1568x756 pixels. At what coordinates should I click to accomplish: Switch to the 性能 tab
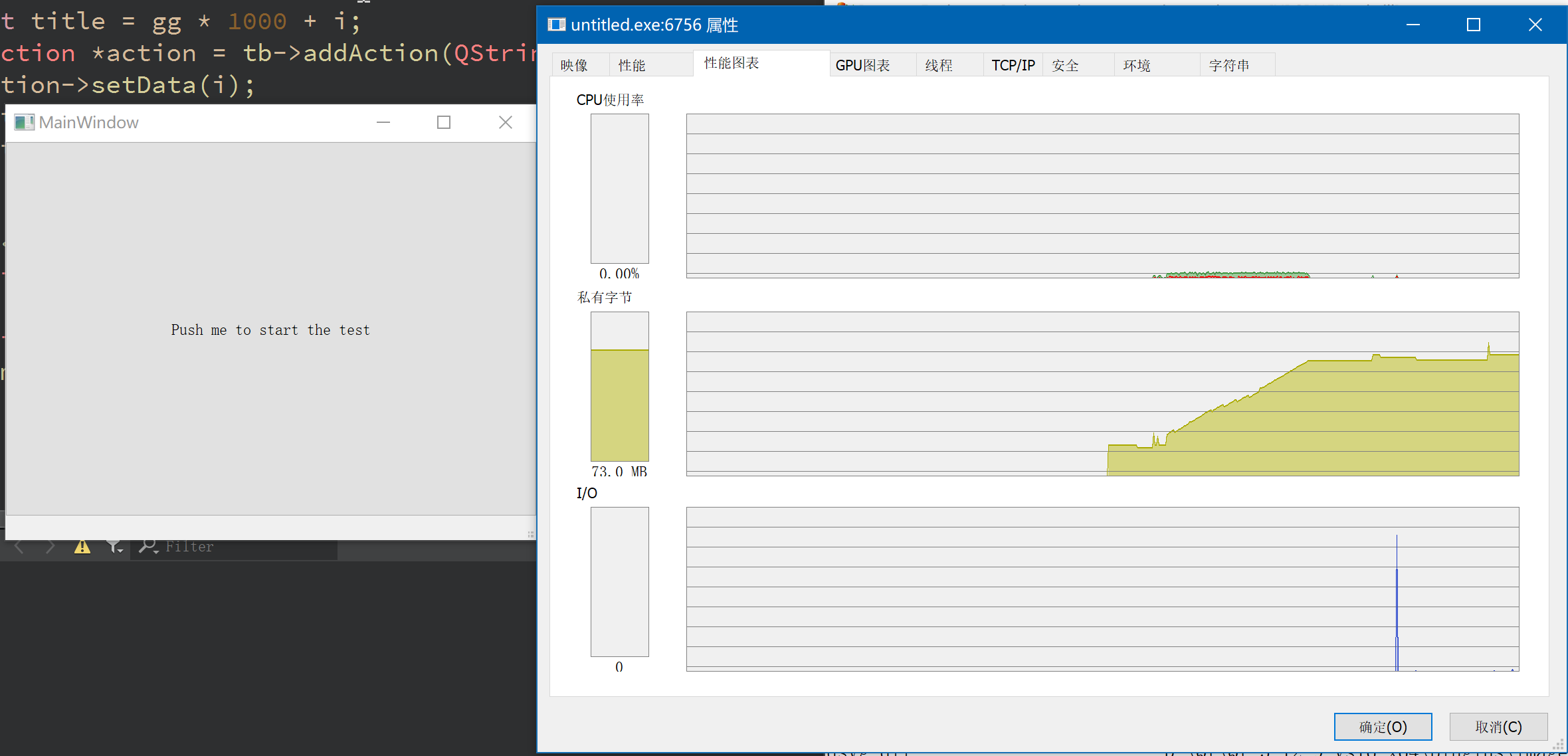click(x=632, y=65)
